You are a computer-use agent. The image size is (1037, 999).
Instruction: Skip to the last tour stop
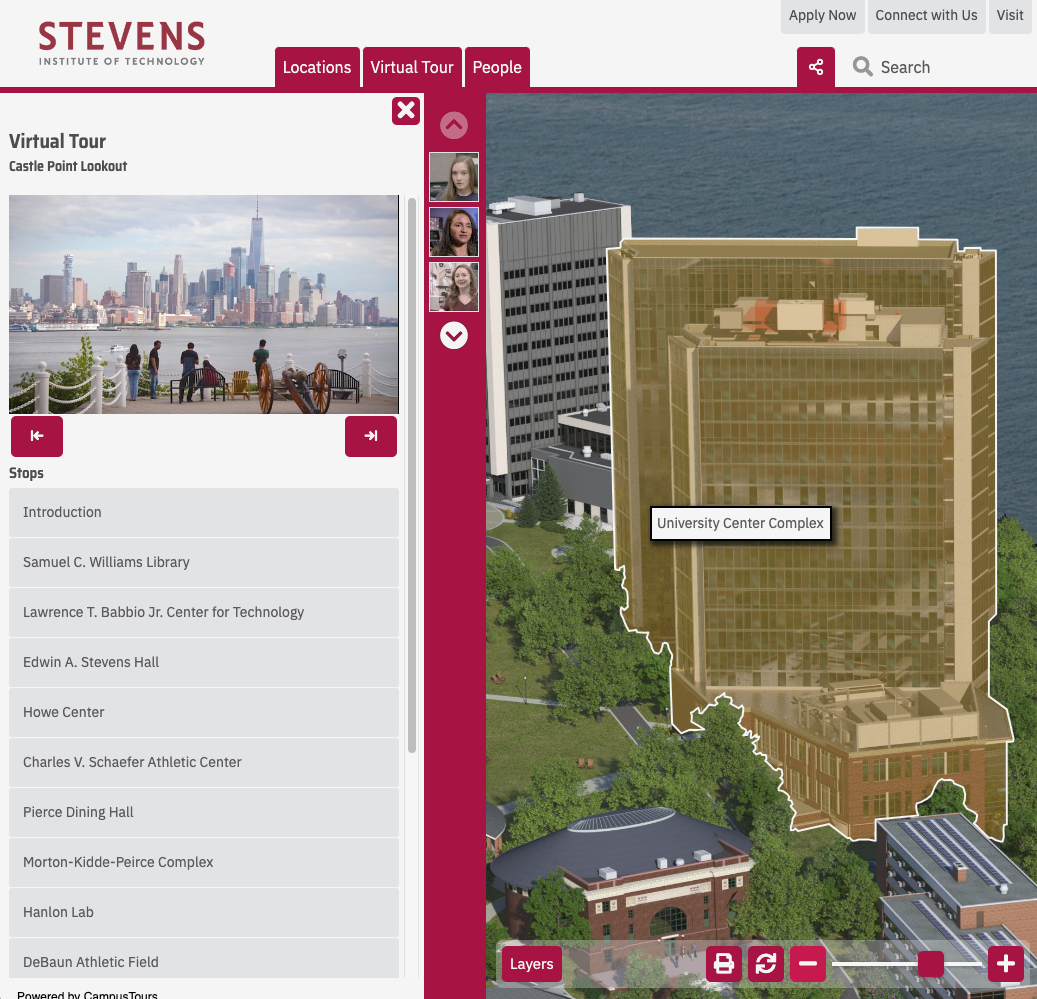point(370,436)
